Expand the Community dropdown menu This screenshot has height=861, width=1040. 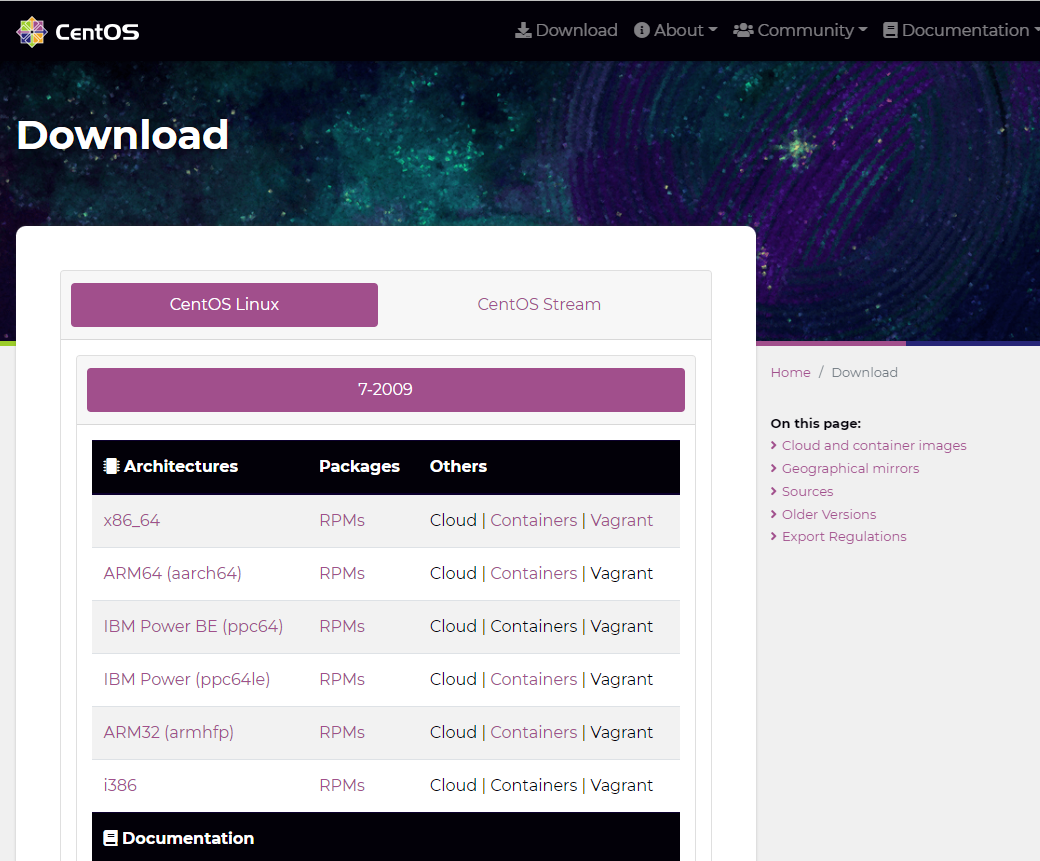[800, 31]
